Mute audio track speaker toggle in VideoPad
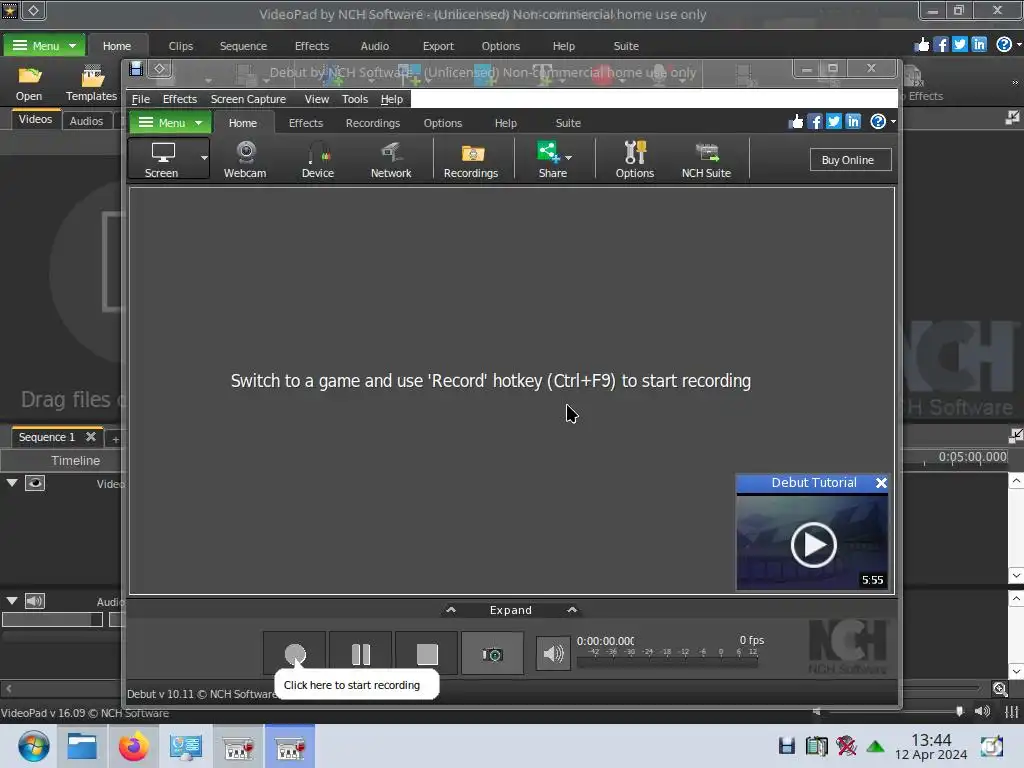The height and width of the screenshot is (768, 1024). click(35, 600)
